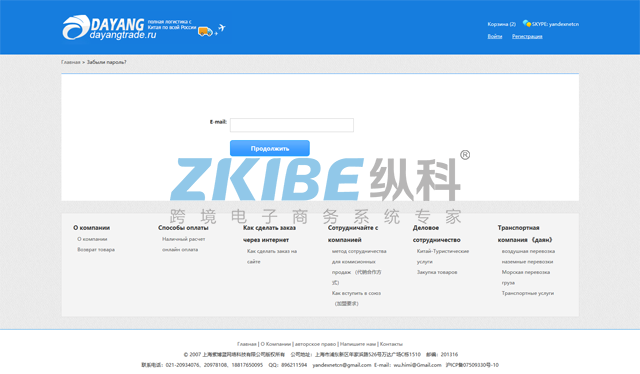Click the QQ: 896211594 footer text
640x374 pixels.
(287, 365)
